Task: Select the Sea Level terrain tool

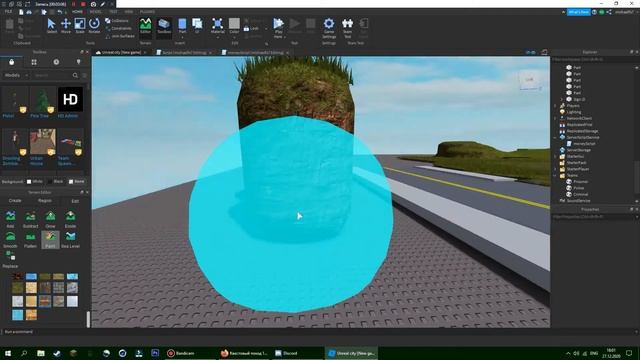Action: (70, 240)
